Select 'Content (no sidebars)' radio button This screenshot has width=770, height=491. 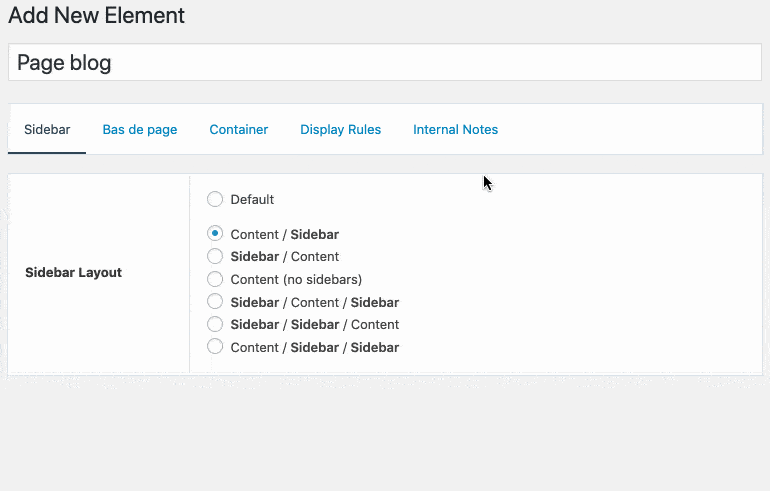[215, 279]
